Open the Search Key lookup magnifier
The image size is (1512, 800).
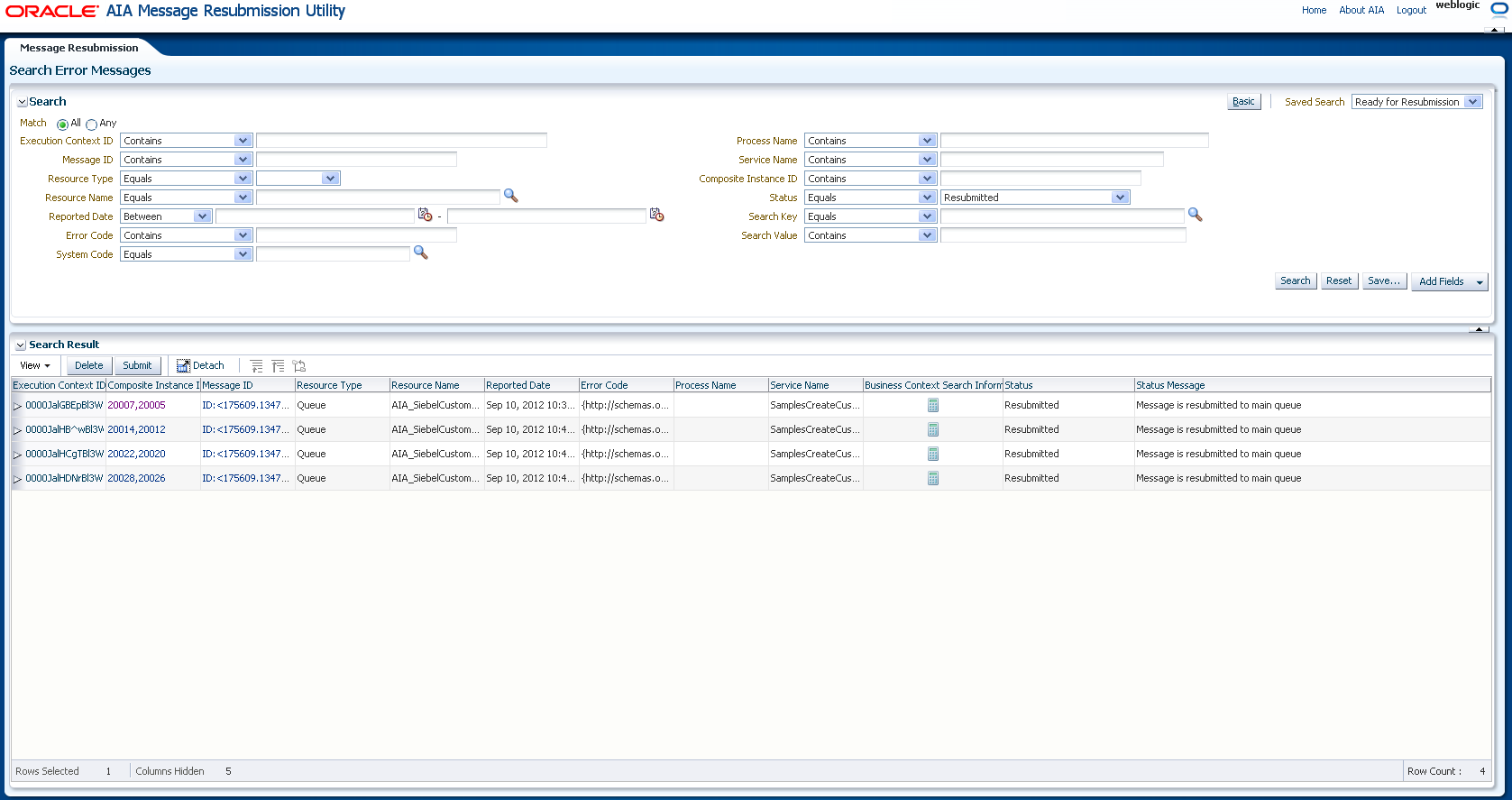[x=1196, y=215]
